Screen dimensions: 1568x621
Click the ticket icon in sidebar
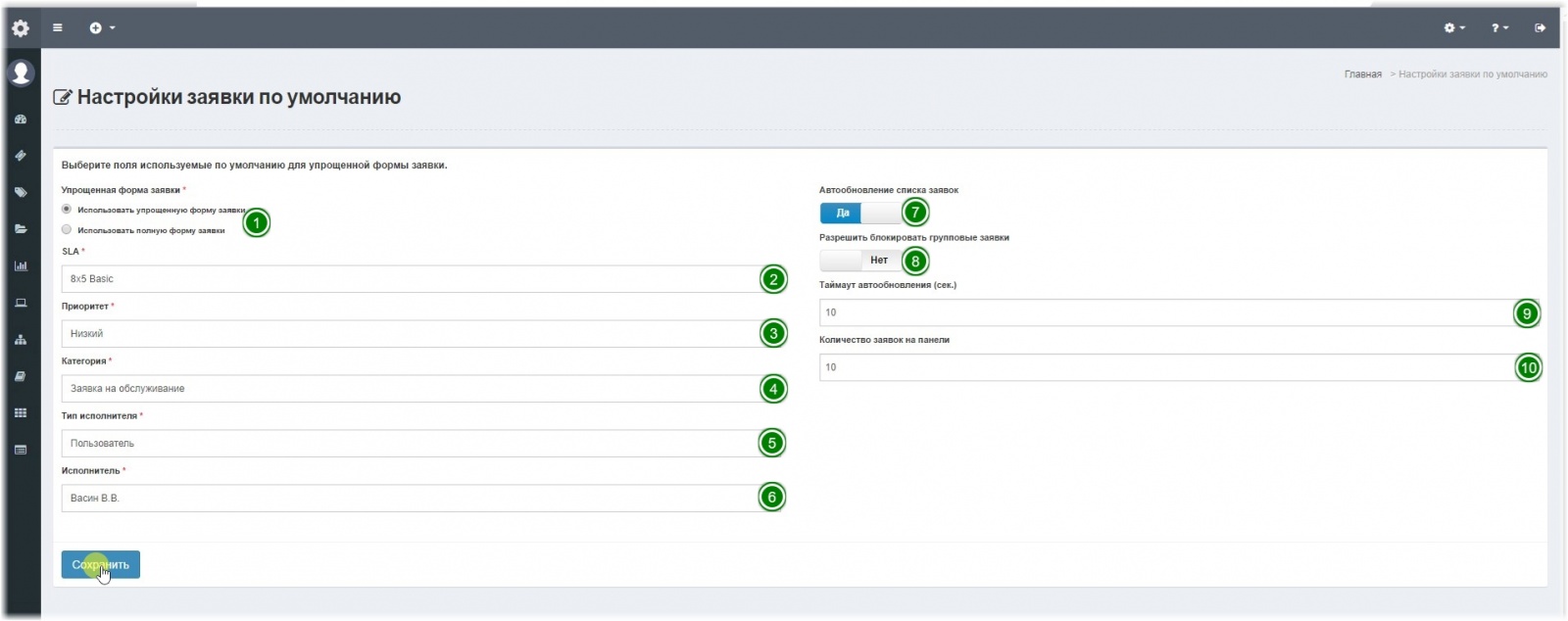coord(21,156)
